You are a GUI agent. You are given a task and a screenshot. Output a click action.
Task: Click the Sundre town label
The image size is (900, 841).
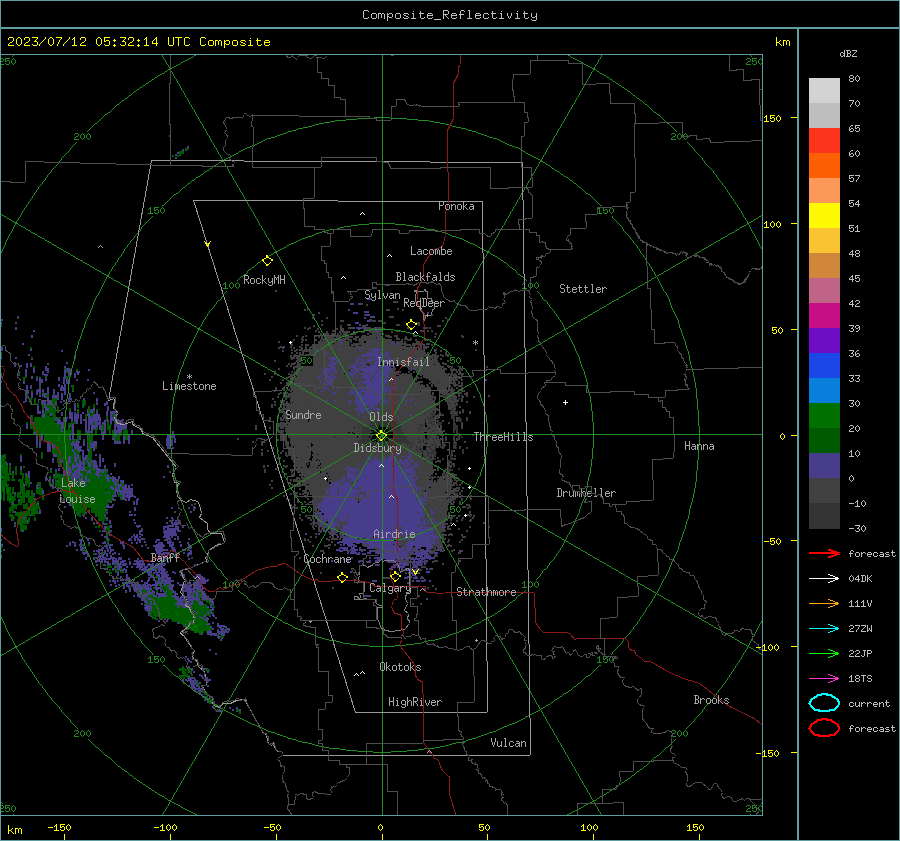(x=304, y=414)
